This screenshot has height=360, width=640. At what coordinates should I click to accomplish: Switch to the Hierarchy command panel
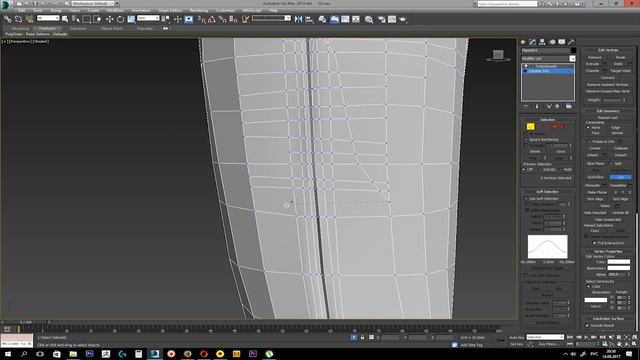click(x=542, y=42)
